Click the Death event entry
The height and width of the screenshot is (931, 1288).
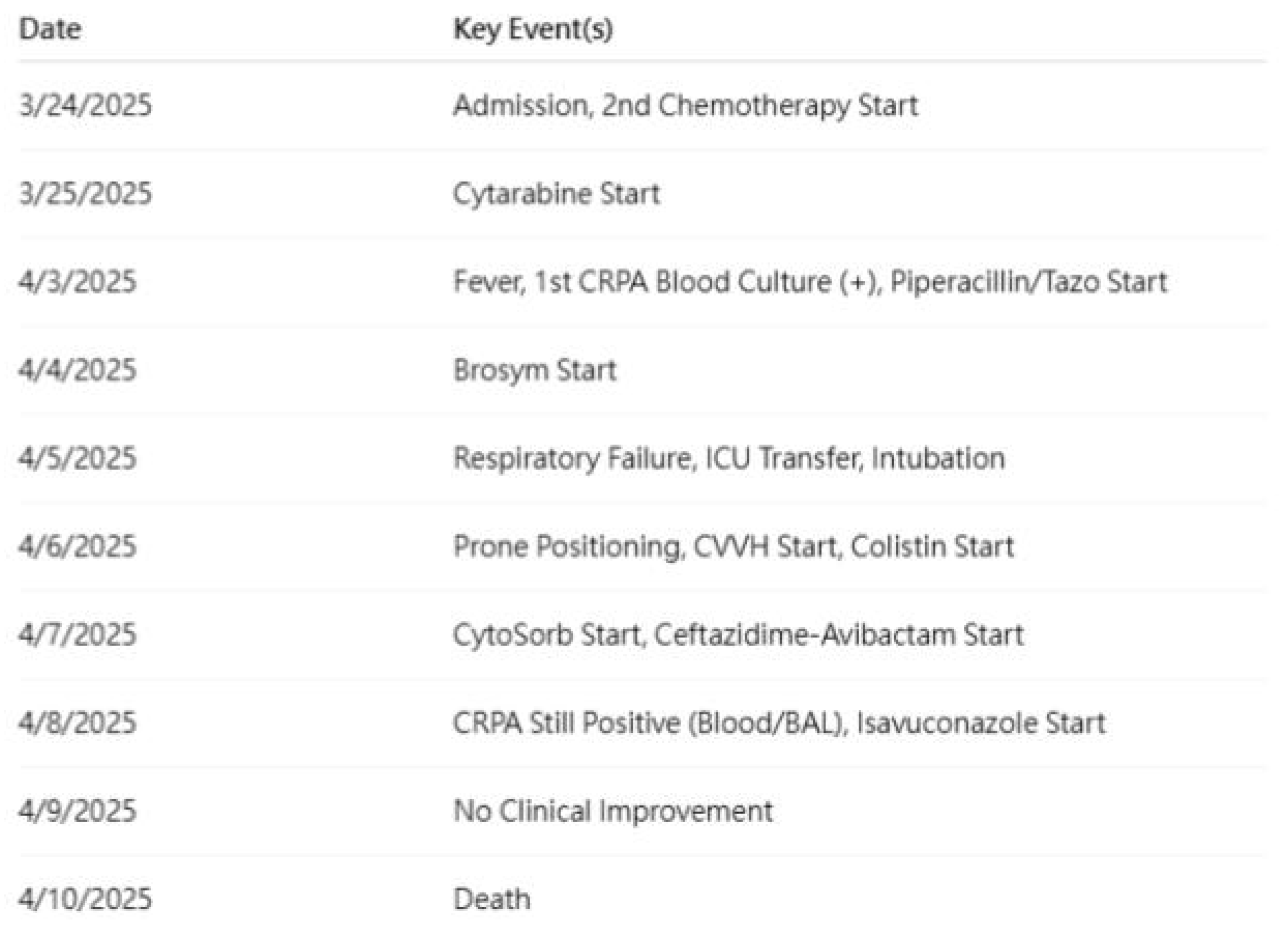(x=492, y=899)
